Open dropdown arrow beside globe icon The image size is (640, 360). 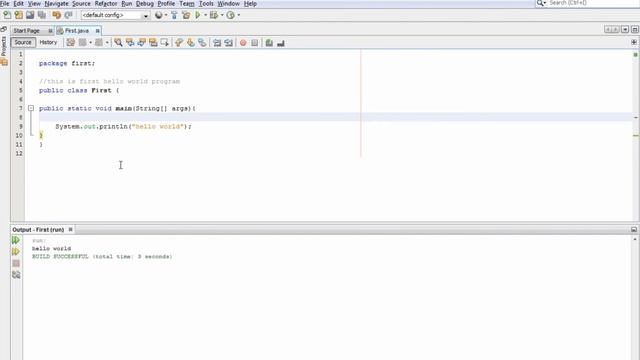pos(166,15)
